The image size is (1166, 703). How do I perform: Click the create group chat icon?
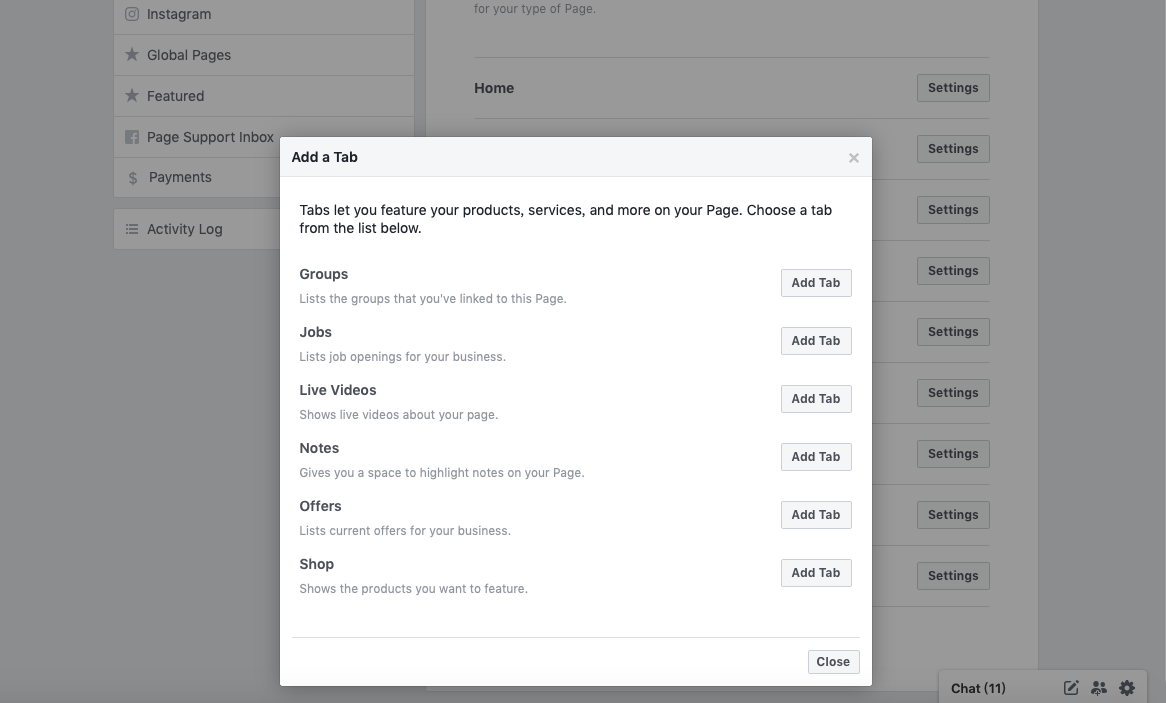click(1099, 688)
